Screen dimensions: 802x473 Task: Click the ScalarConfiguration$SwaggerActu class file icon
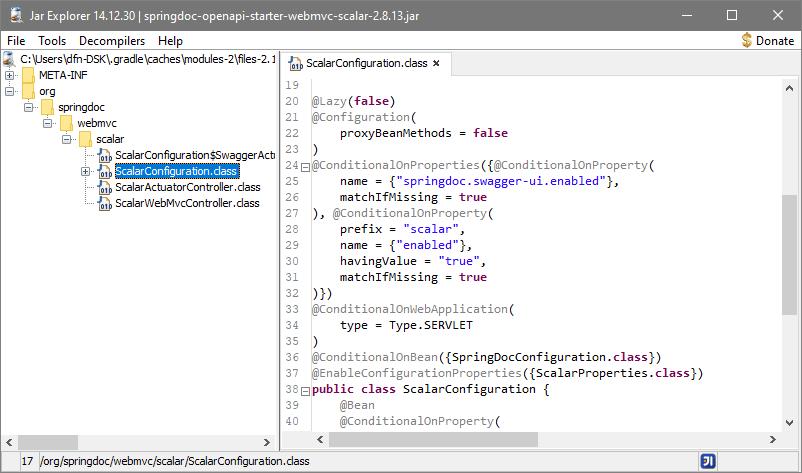105,155
